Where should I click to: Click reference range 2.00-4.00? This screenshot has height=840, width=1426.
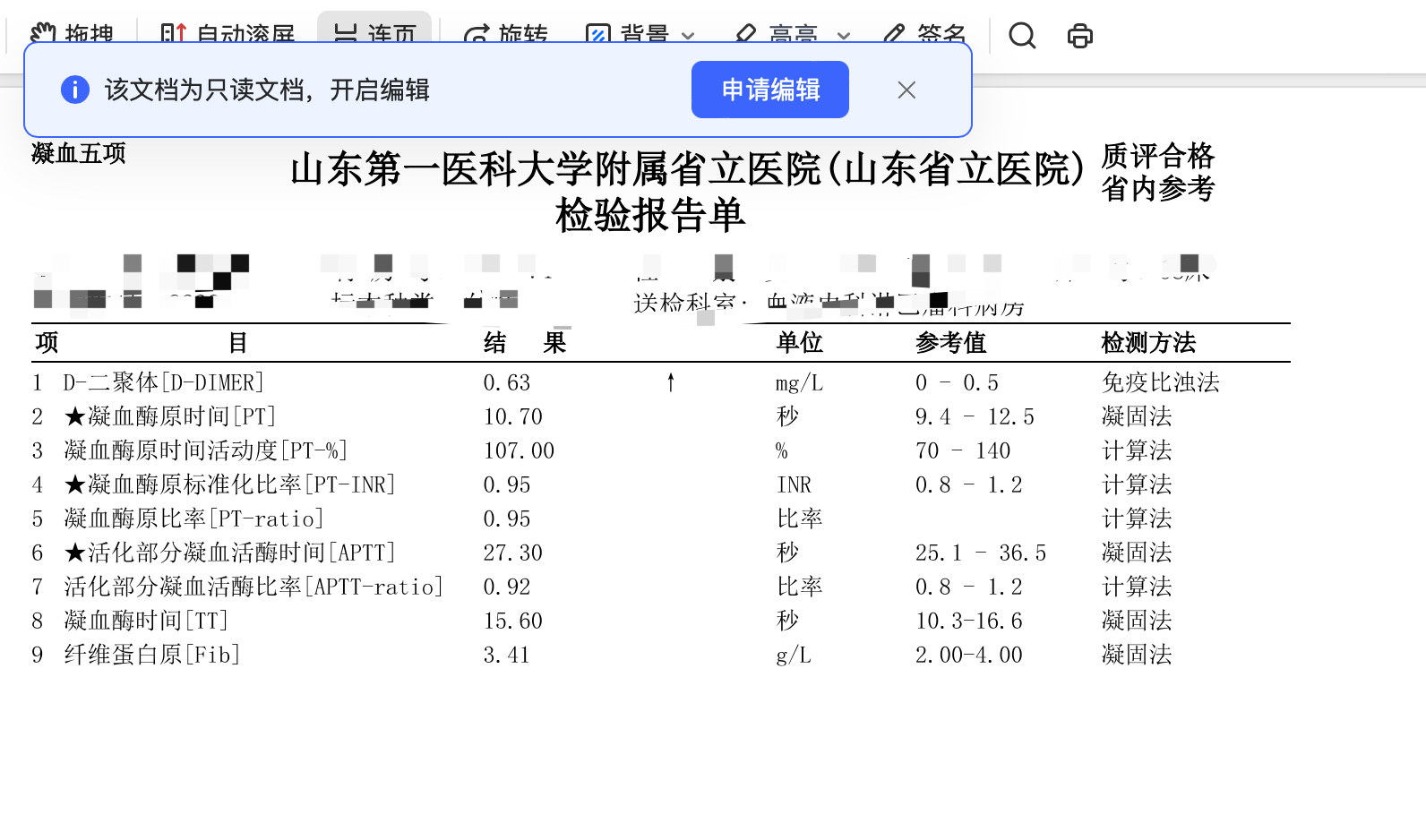(x=969, y=655)
